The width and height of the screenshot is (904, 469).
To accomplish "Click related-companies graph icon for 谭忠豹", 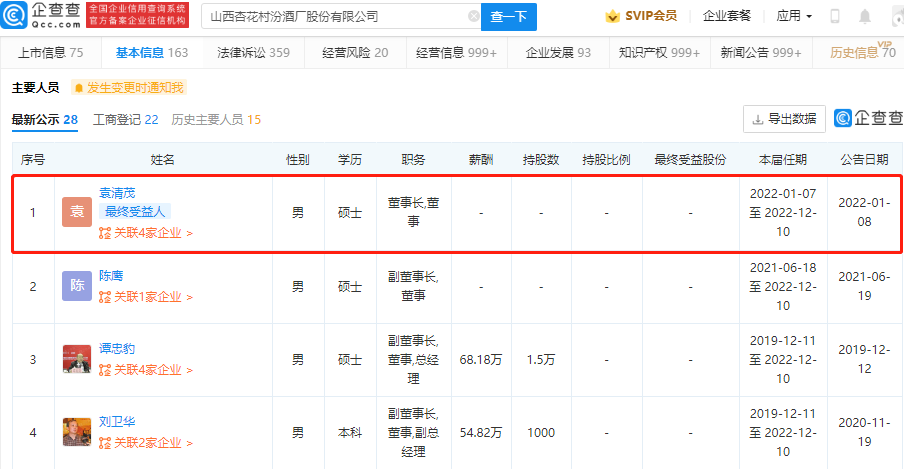I will click(104, 370).
